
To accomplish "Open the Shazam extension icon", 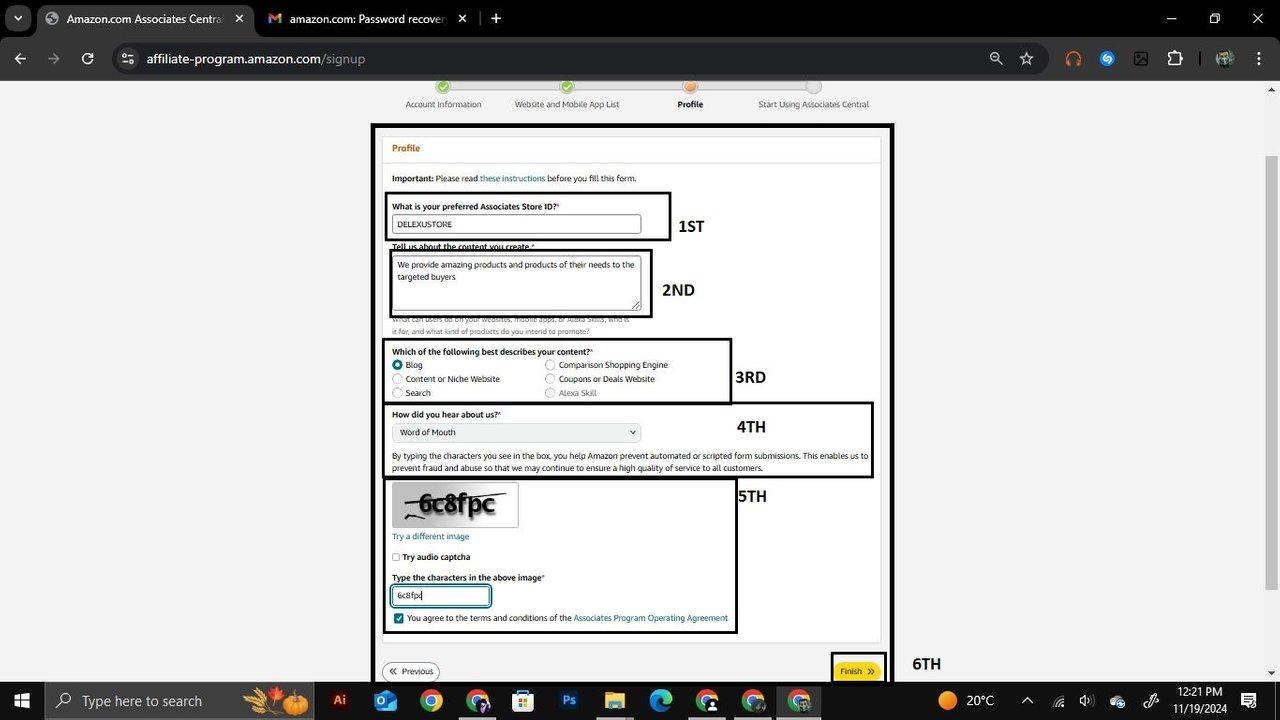I will [x=1107, y=59].
